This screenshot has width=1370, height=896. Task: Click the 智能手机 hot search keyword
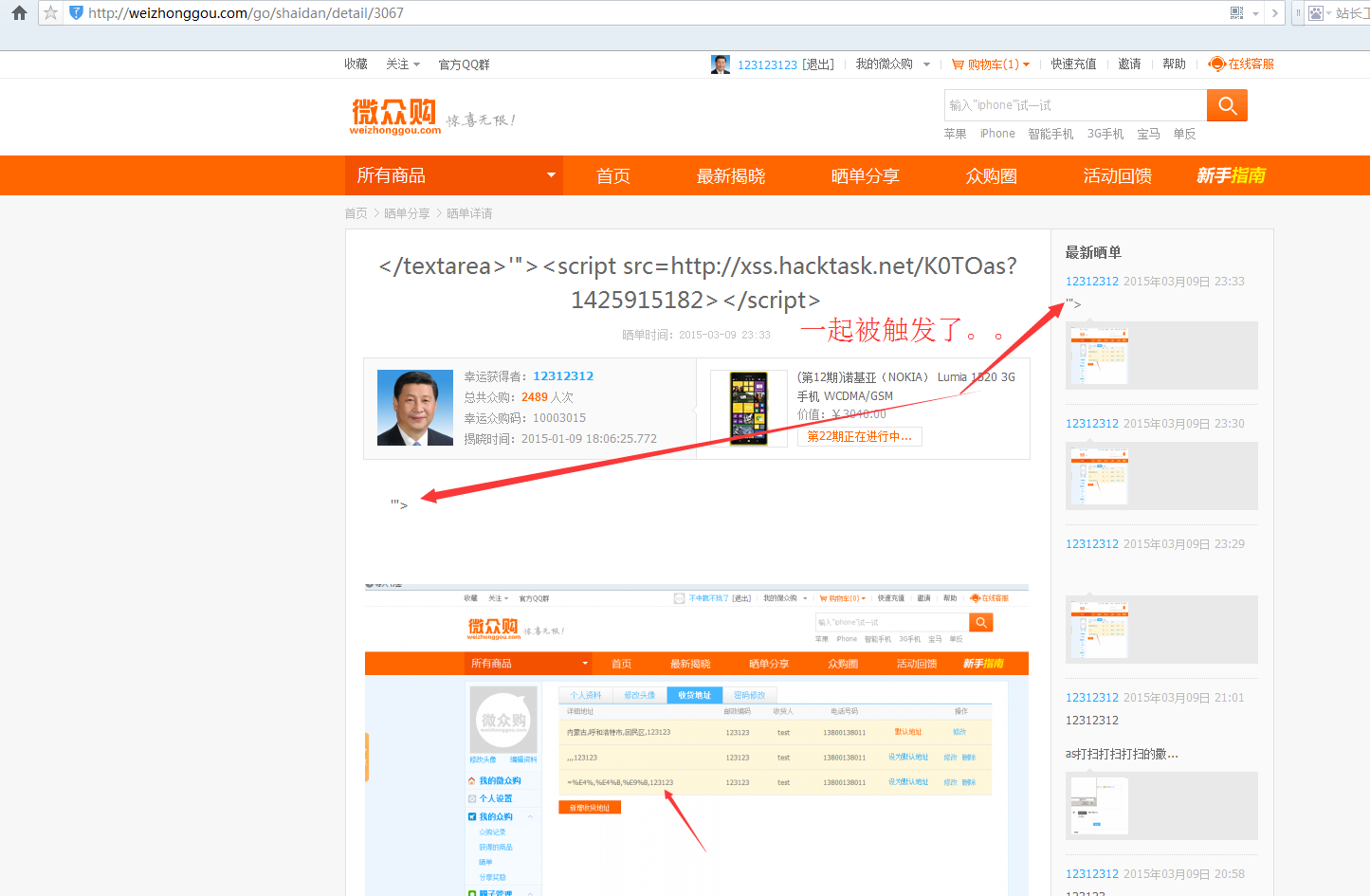click(x=1050, y=134)
